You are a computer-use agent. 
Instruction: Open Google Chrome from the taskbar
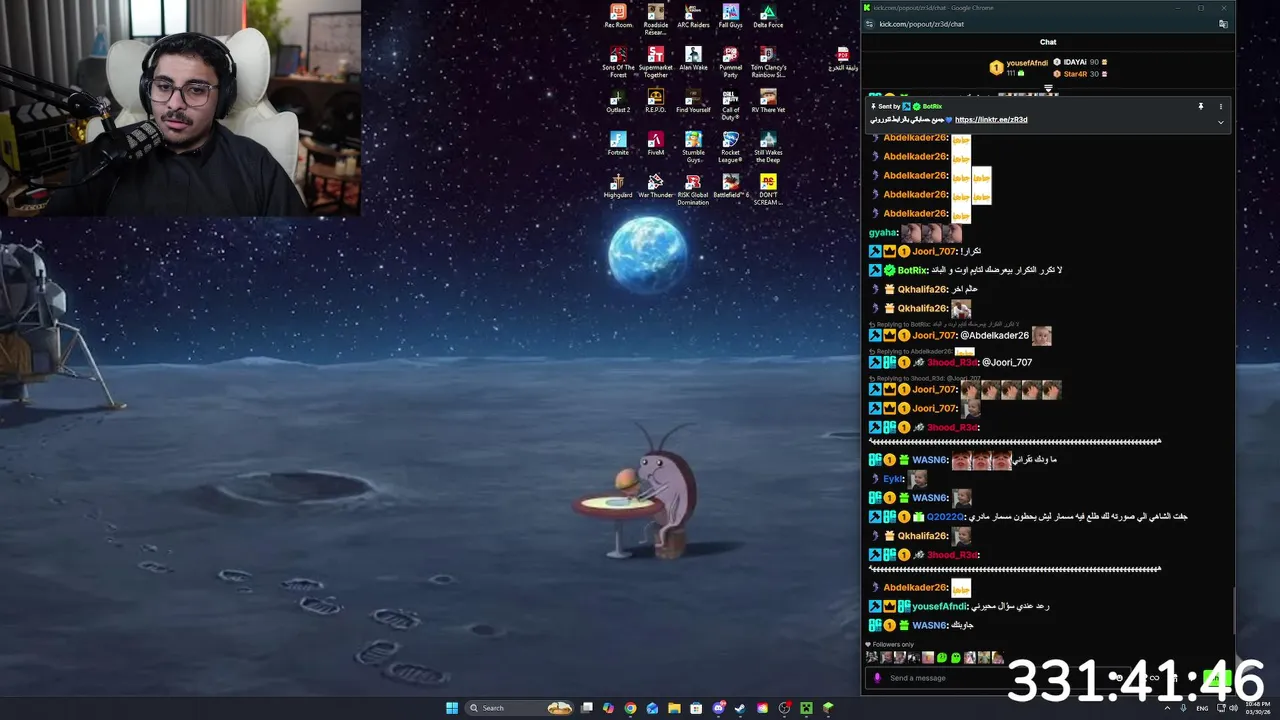tap(630, 708)
